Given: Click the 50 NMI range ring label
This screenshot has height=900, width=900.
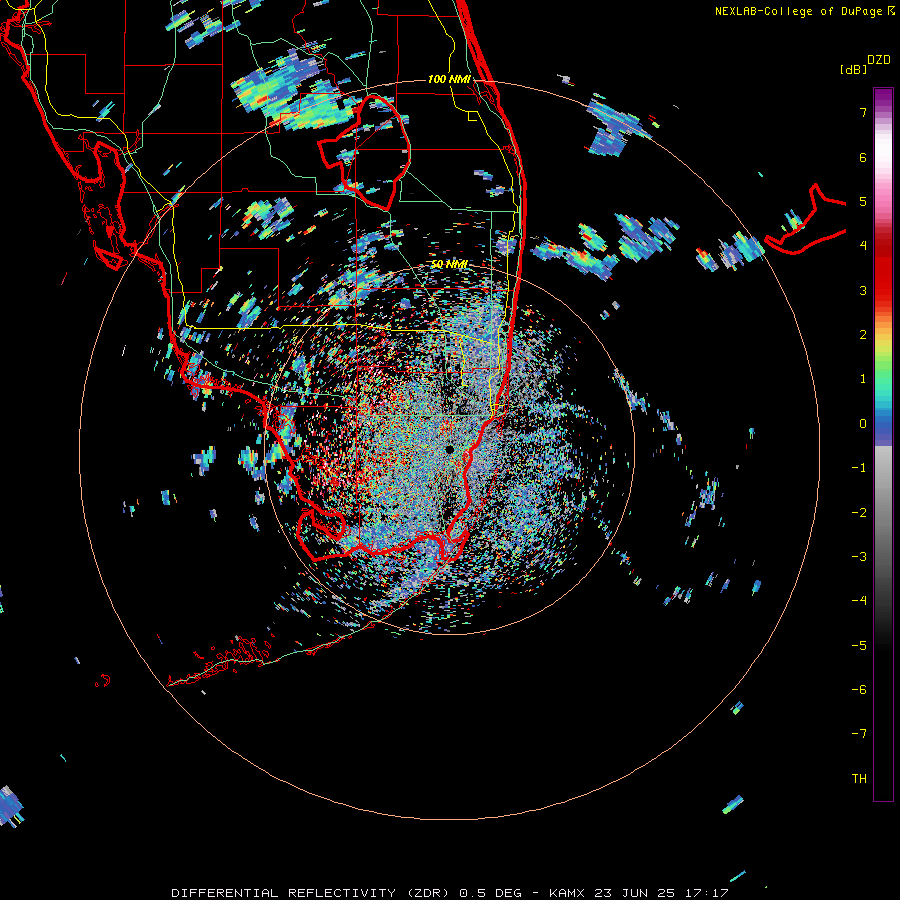Looking at the screenshot, I should point(449,264).
